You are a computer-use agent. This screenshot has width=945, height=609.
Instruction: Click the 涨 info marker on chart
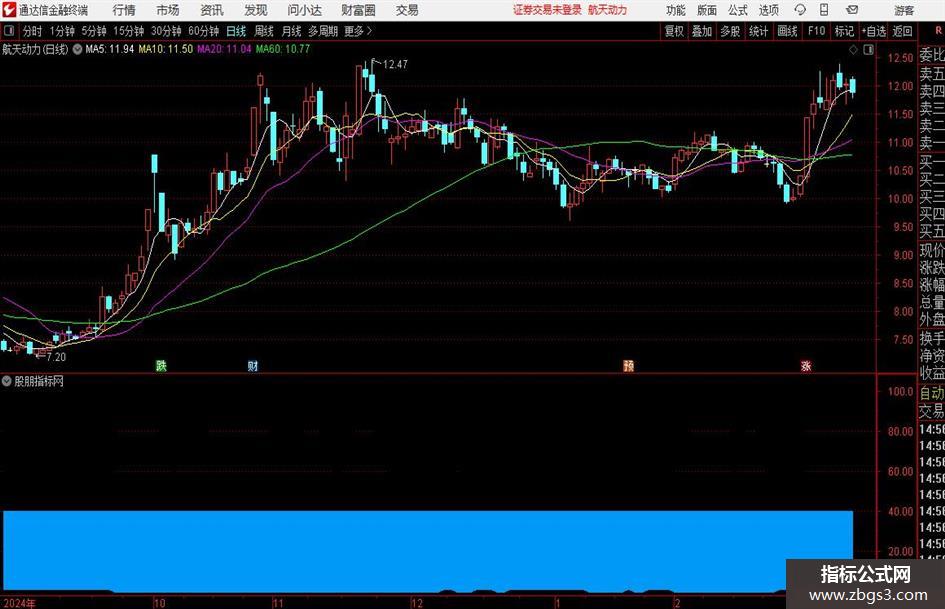806,365
